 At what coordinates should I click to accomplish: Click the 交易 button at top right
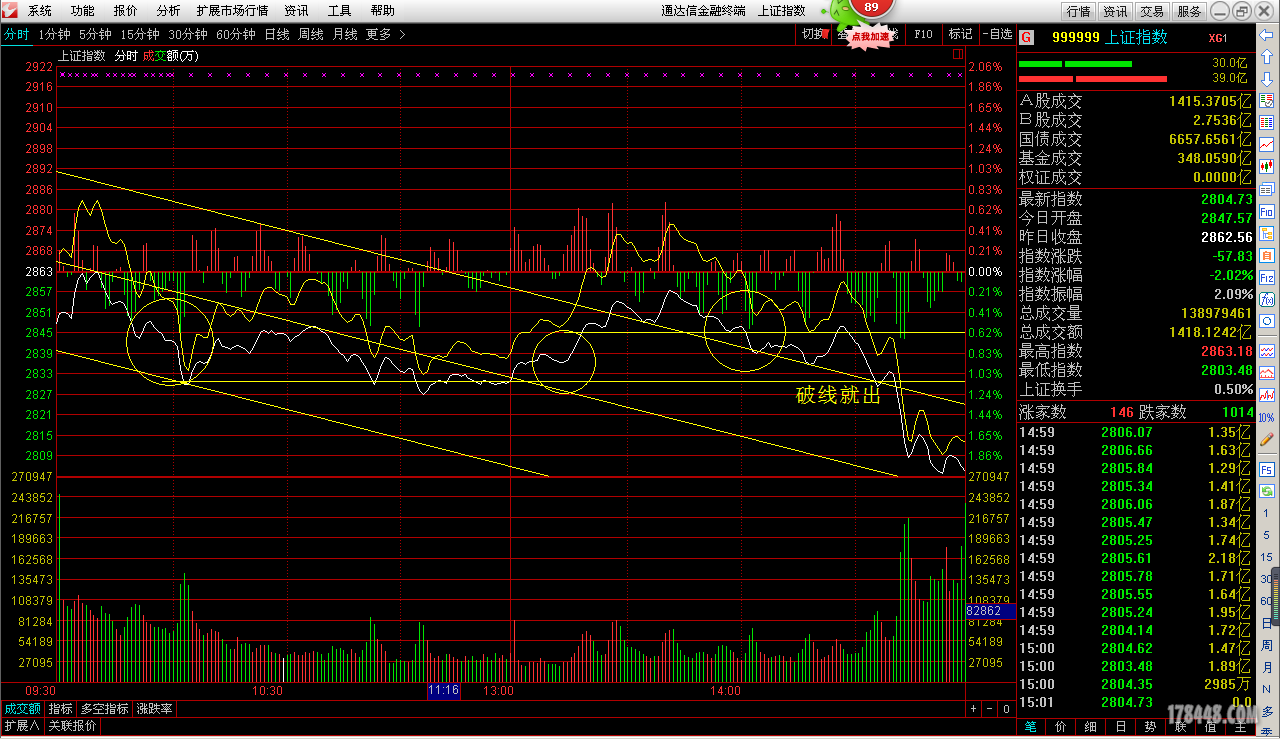point(1152,11)
